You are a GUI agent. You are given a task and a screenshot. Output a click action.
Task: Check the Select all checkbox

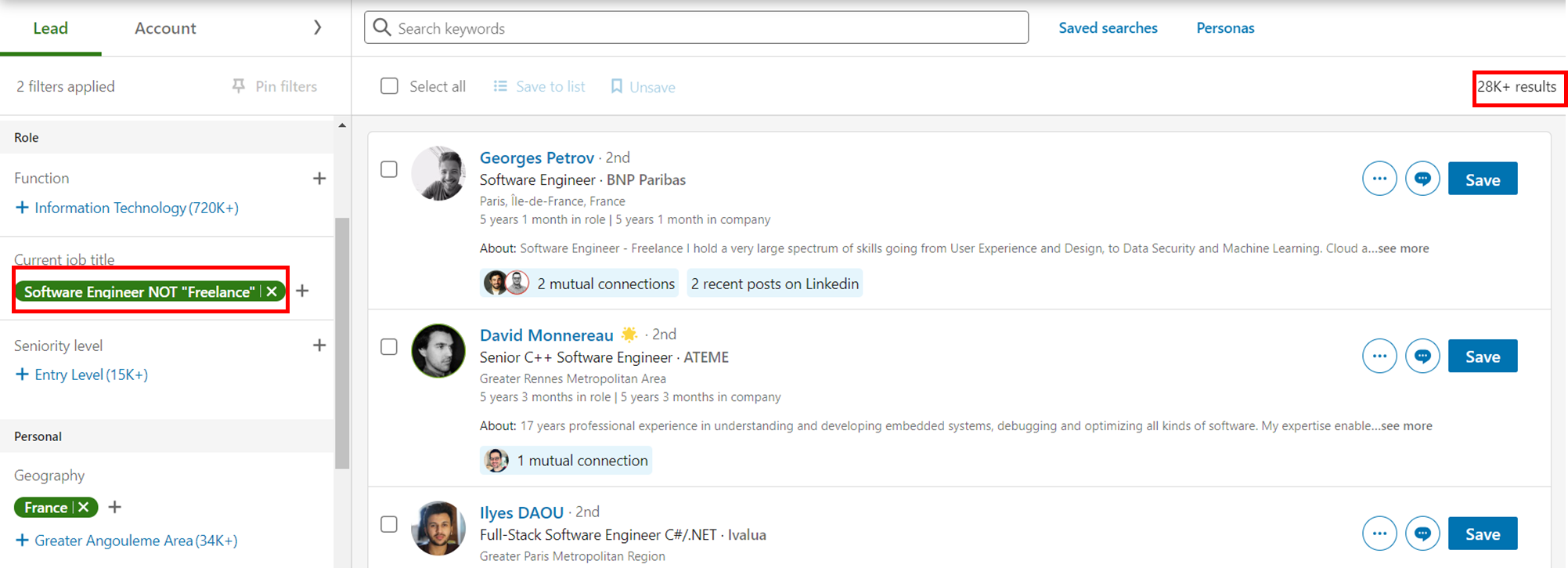tap(389, 86)
